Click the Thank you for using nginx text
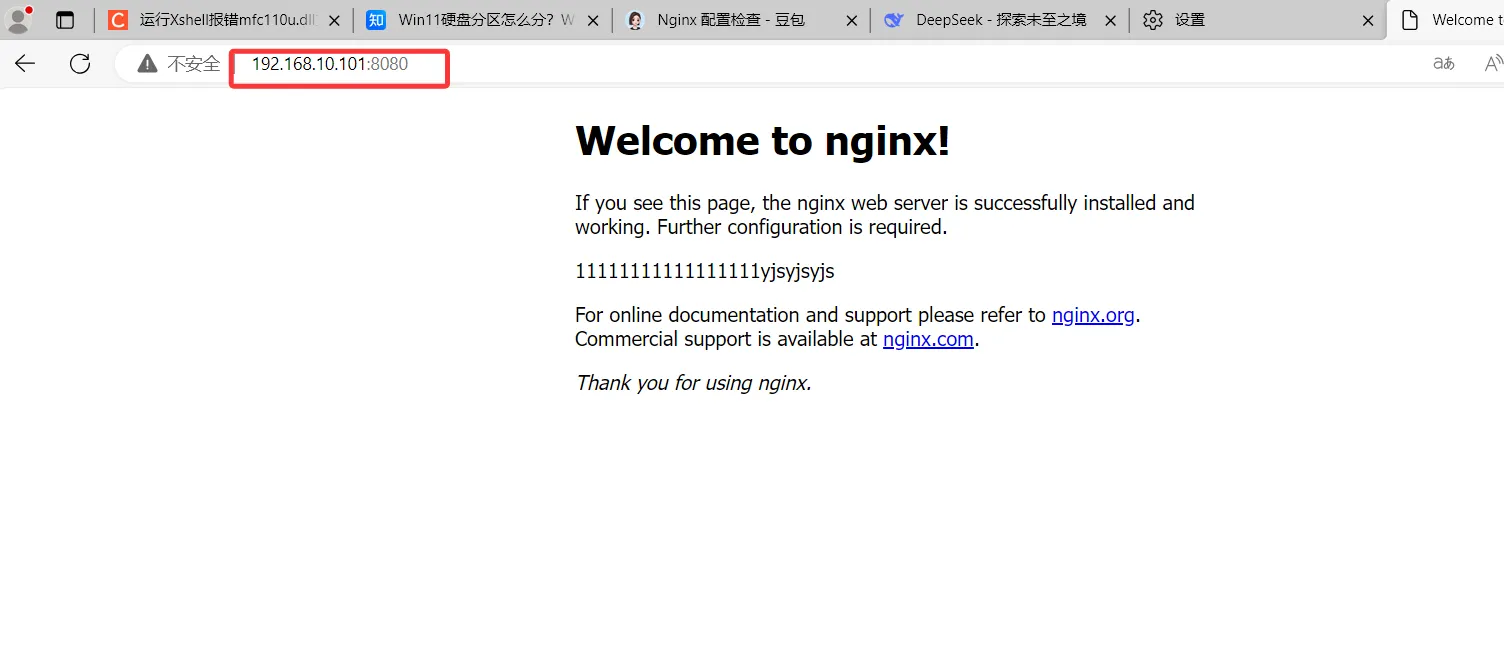The image size is (1504, 653). 694,383
